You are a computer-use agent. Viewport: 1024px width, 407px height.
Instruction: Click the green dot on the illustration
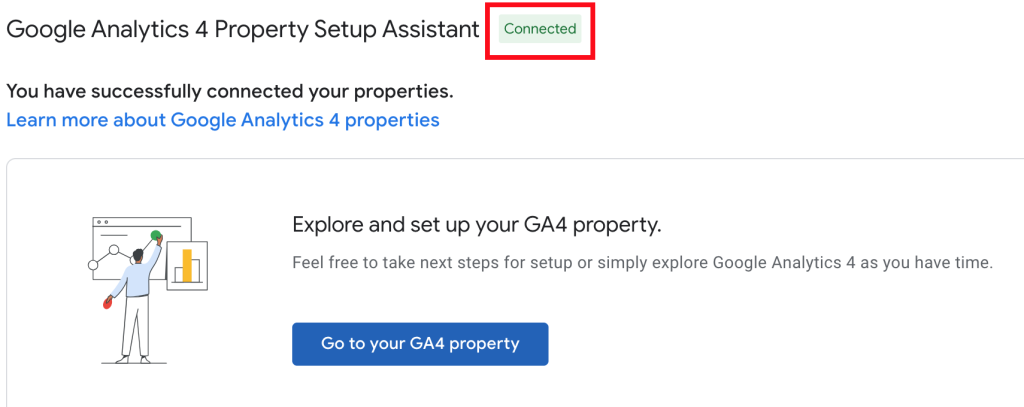[155, 235]
